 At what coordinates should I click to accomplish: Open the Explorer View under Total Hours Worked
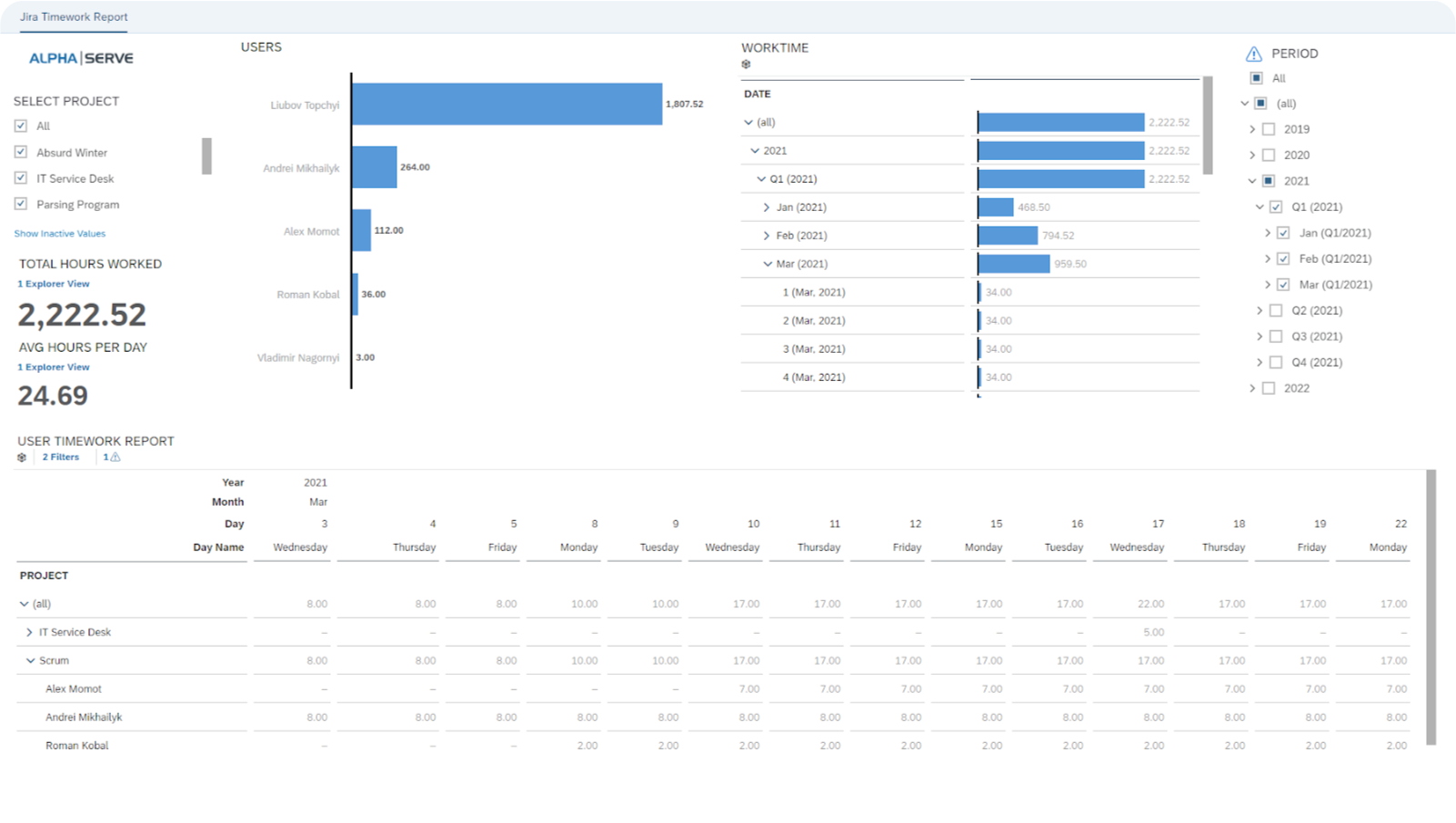coord(53,283)
